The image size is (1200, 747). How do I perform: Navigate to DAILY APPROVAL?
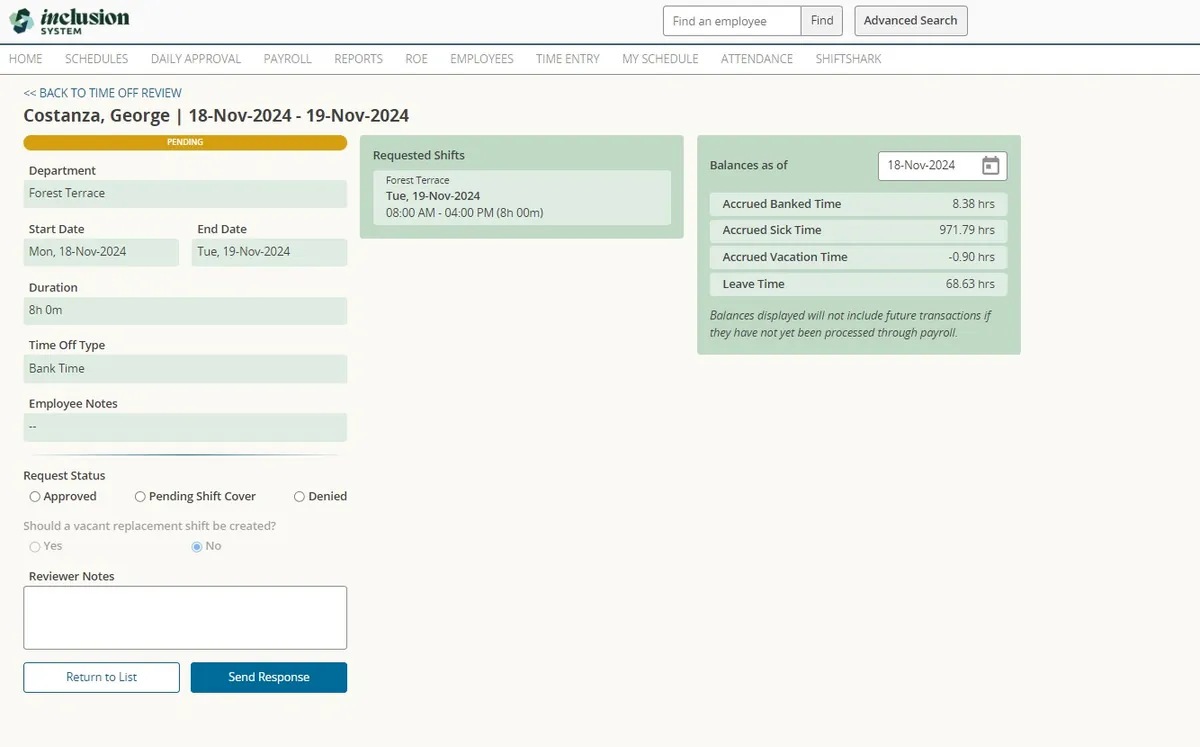pos(195,59)
